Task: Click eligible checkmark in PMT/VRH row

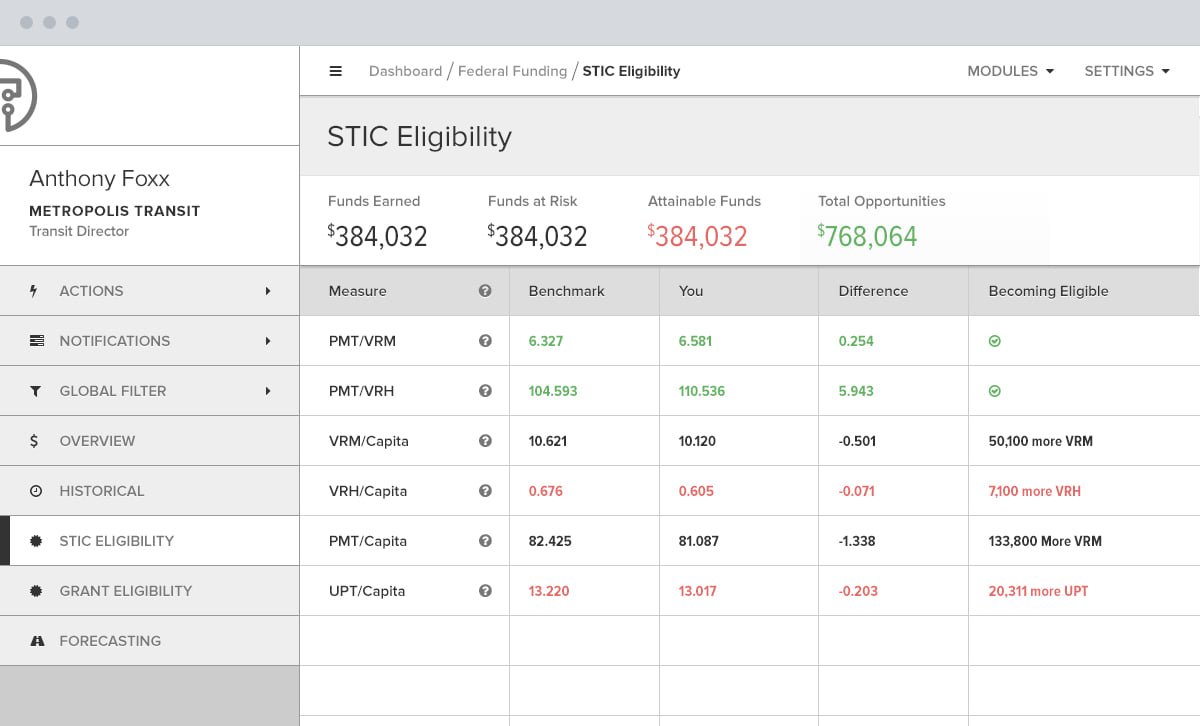Action: tap(994, 391)
